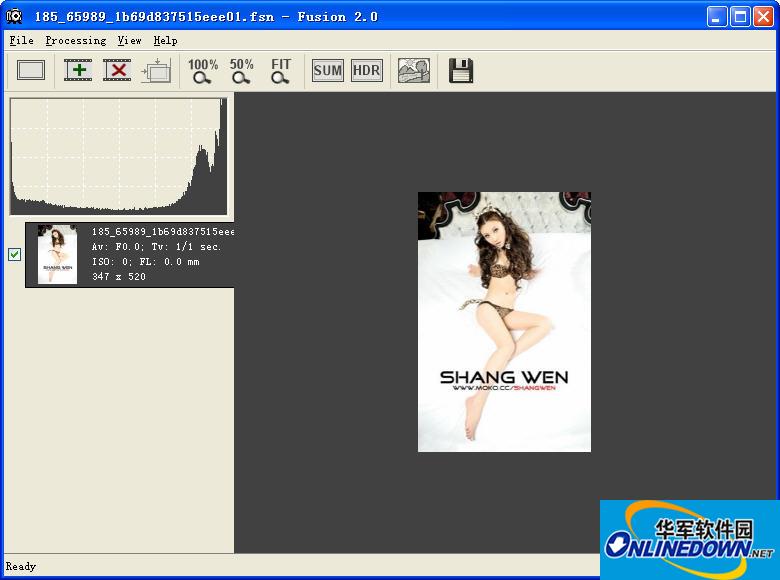Click the align images toolbar icon
The height and width of the screenshot is (580, 780).
pos(156,70)
